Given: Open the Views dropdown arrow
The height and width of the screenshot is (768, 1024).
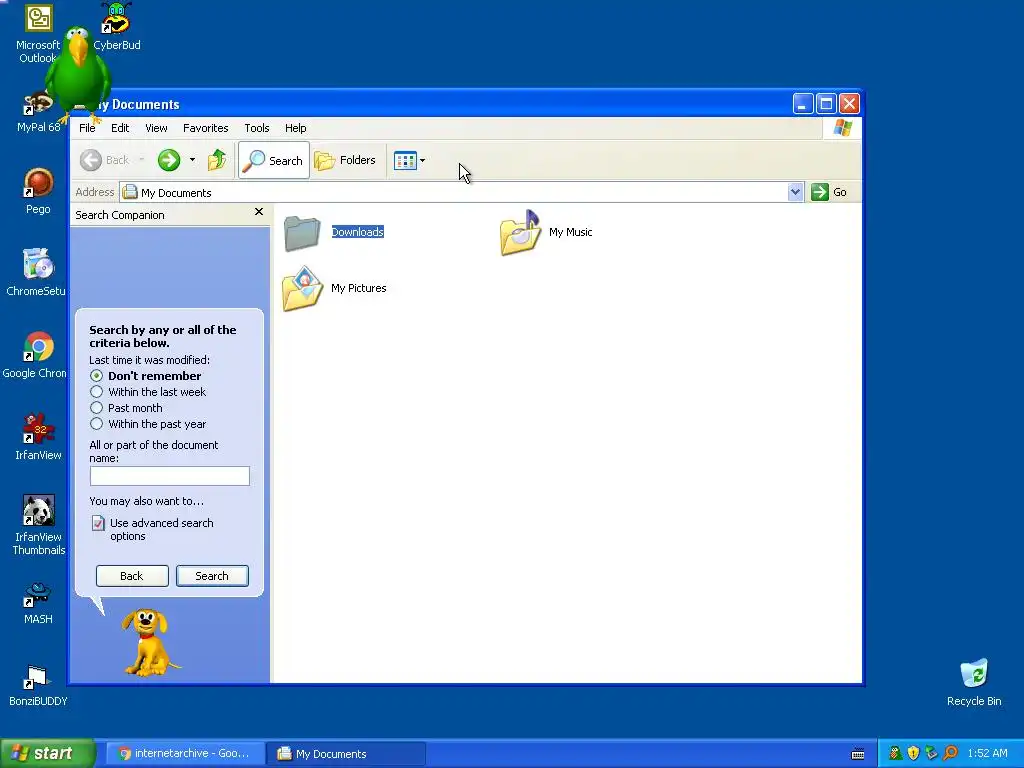Looking at the screenshot, I should tap(423, 160).
